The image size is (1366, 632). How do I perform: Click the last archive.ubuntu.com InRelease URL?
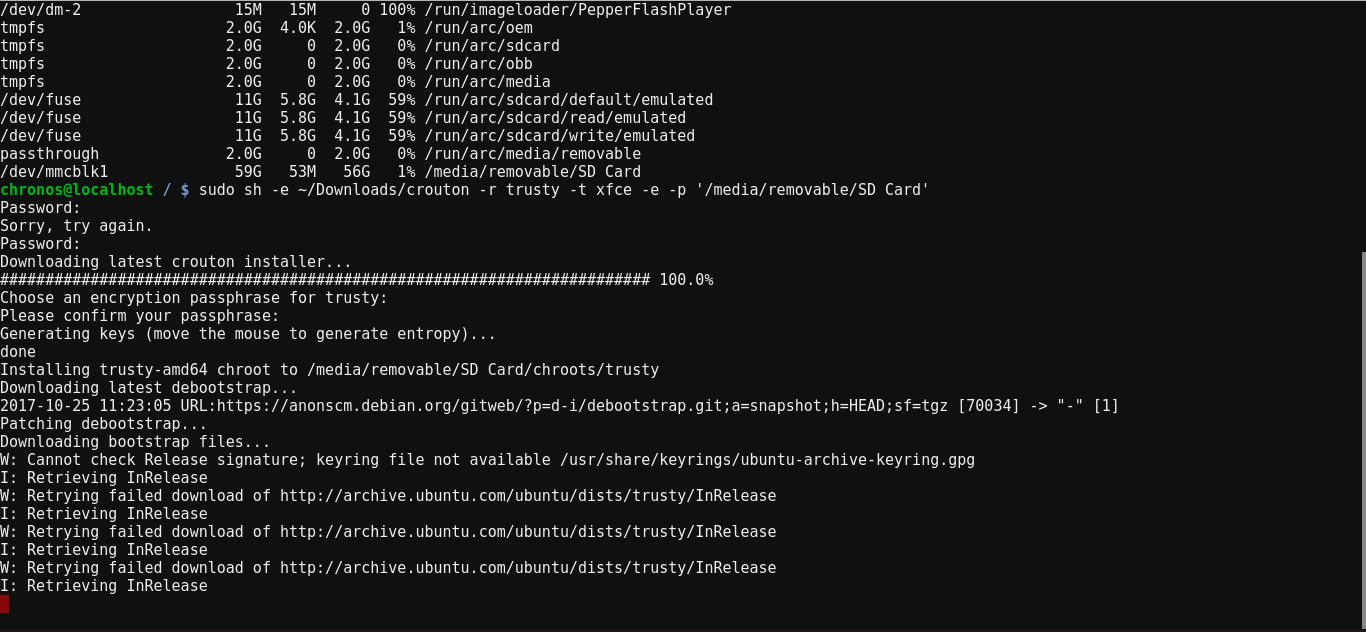click(527, 568)
